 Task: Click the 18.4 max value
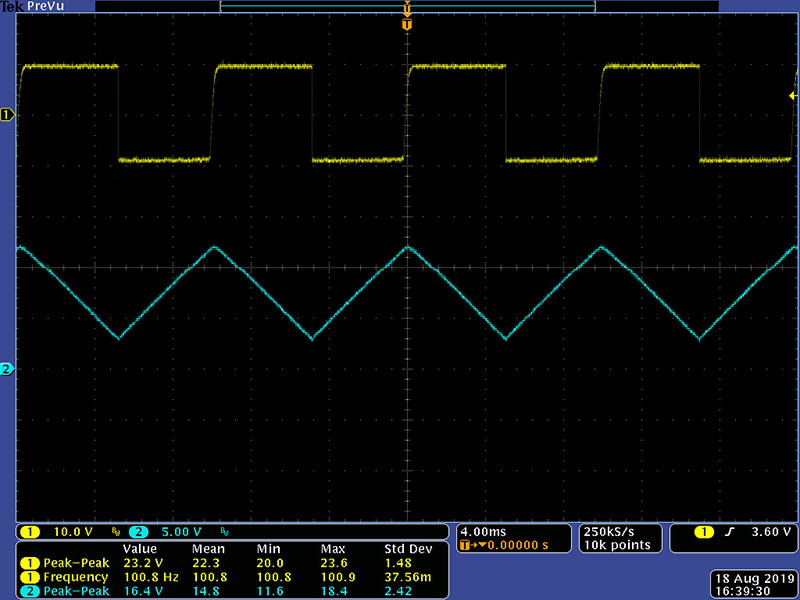point(335,591)
